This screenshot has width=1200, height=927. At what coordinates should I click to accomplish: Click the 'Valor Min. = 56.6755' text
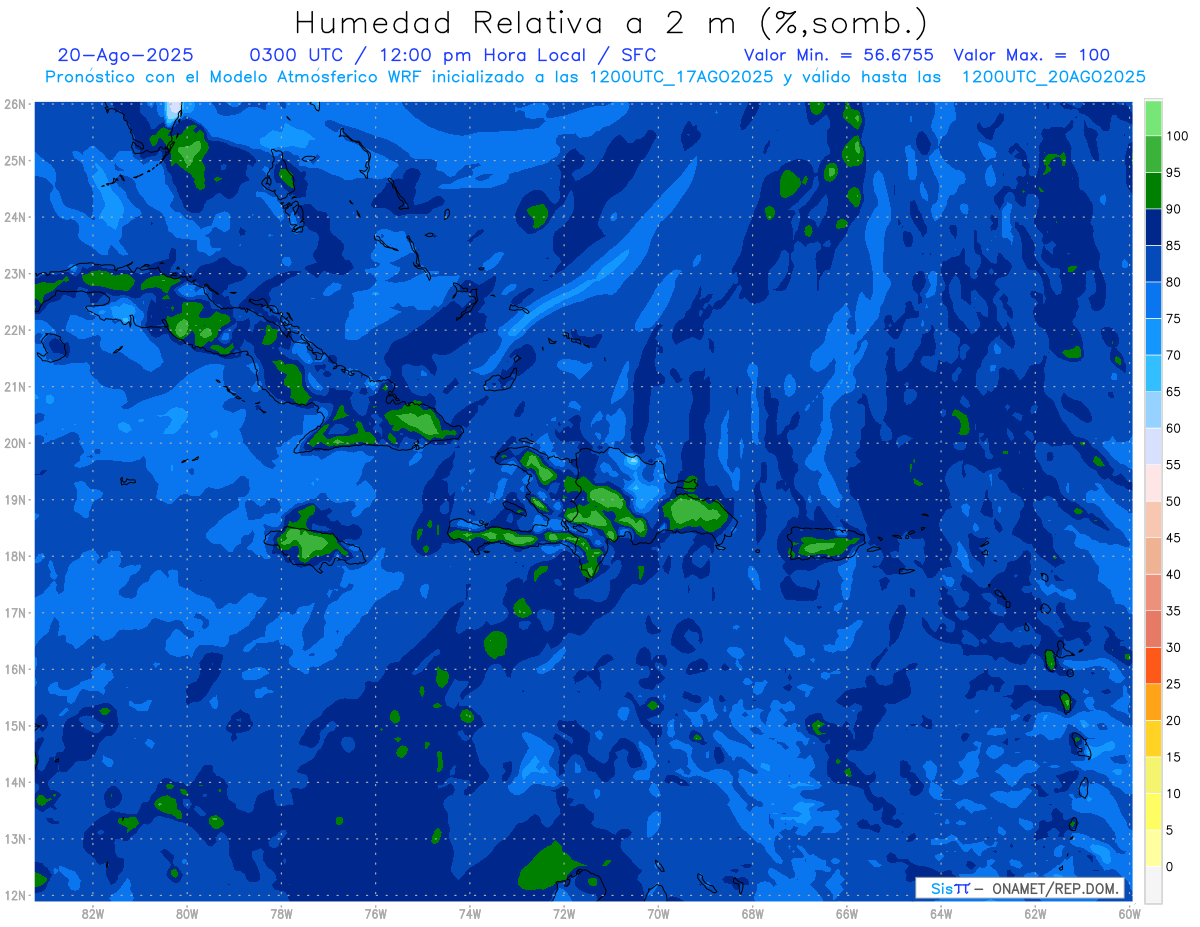point(839,55)
